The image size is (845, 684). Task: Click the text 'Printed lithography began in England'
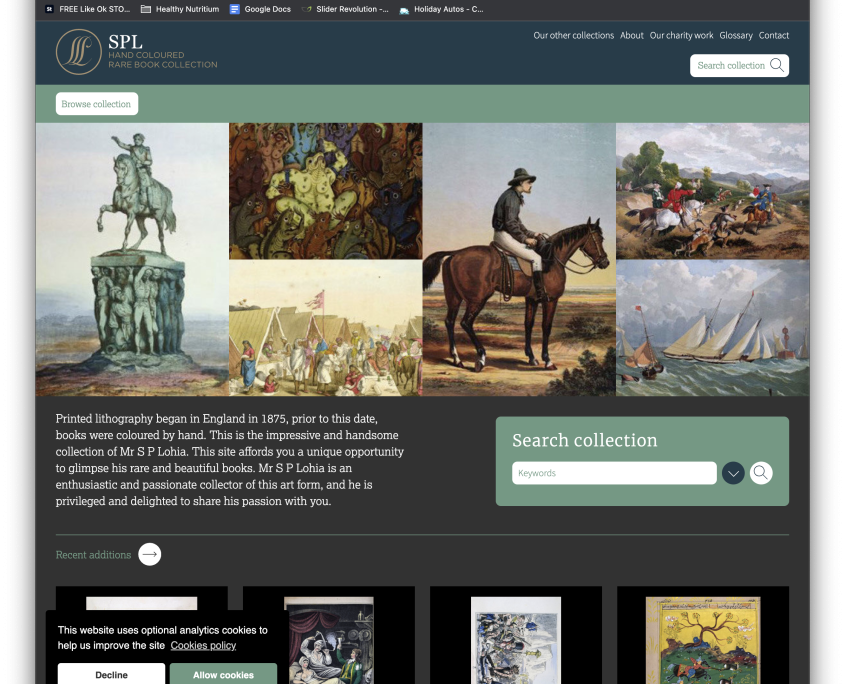coord(150,418)
